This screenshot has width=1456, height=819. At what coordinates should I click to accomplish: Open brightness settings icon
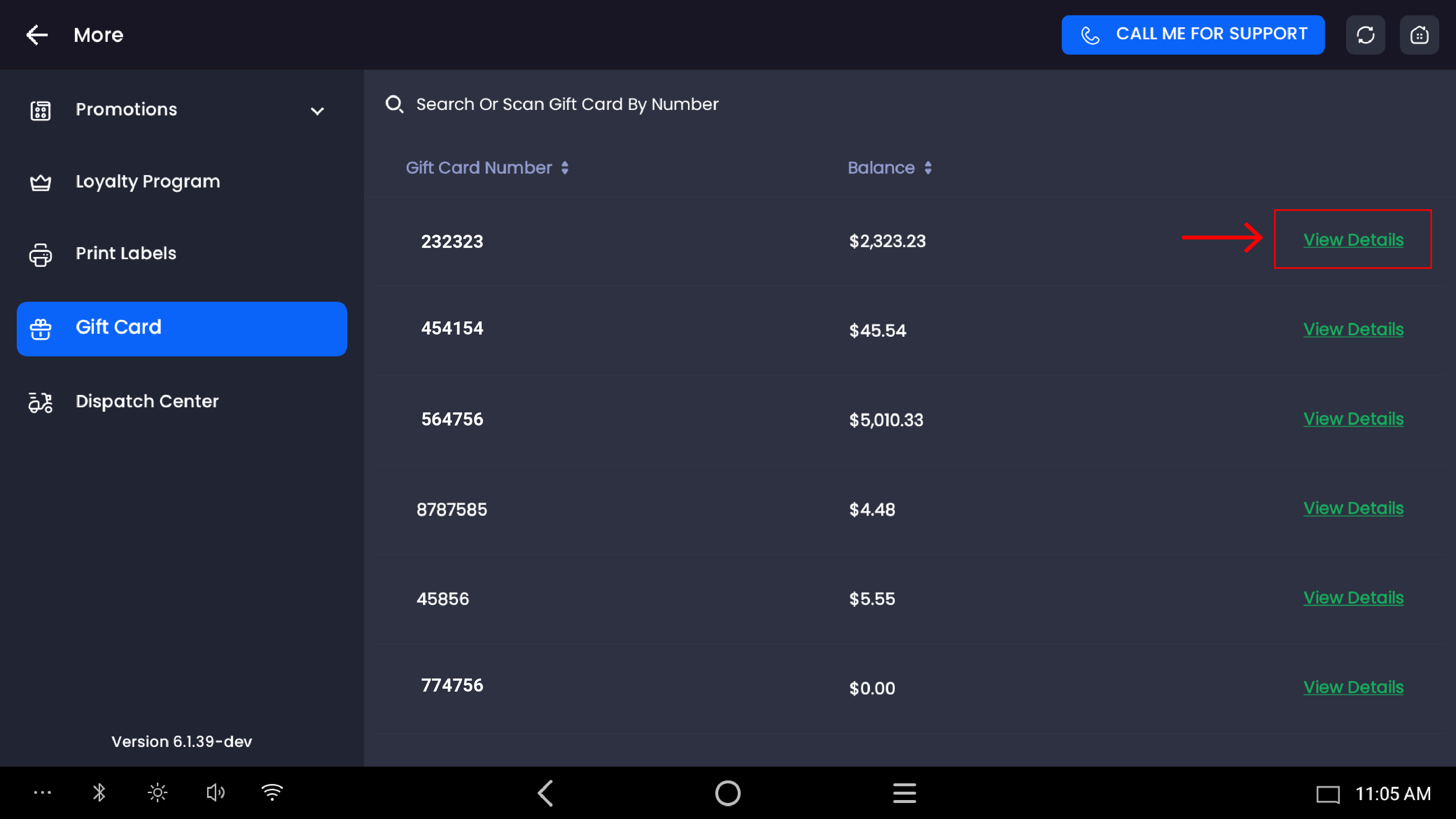pos(157,792)
